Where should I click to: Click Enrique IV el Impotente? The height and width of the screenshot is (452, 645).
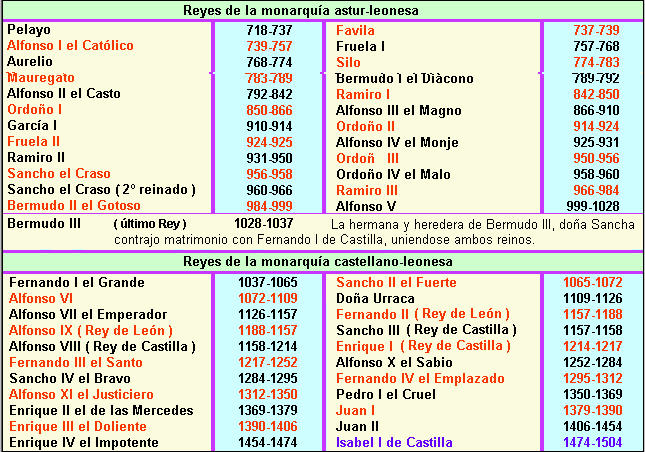click(x=82, y=442)
